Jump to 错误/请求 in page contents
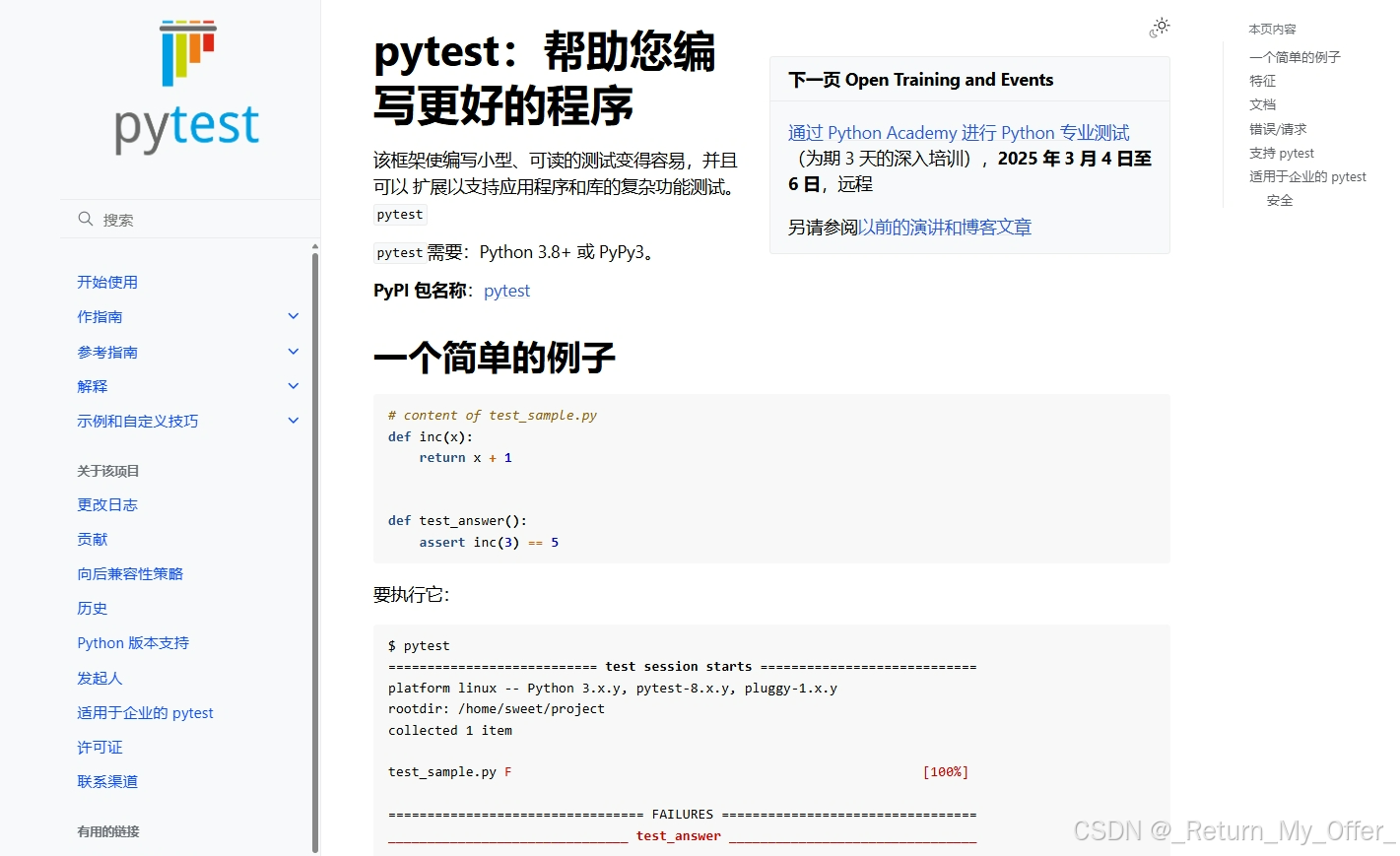The height and width of the screenshot is (856, 1400). [1278, 129]
